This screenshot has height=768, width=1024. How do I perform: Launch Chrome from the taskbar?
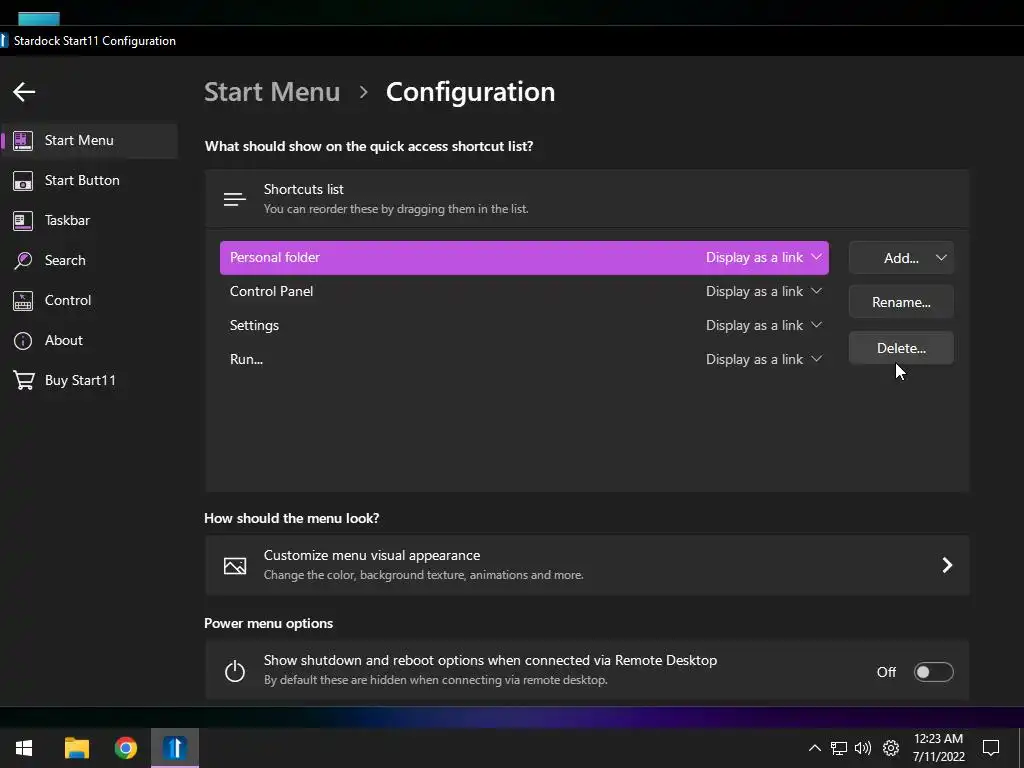click(x=125, y=748)
